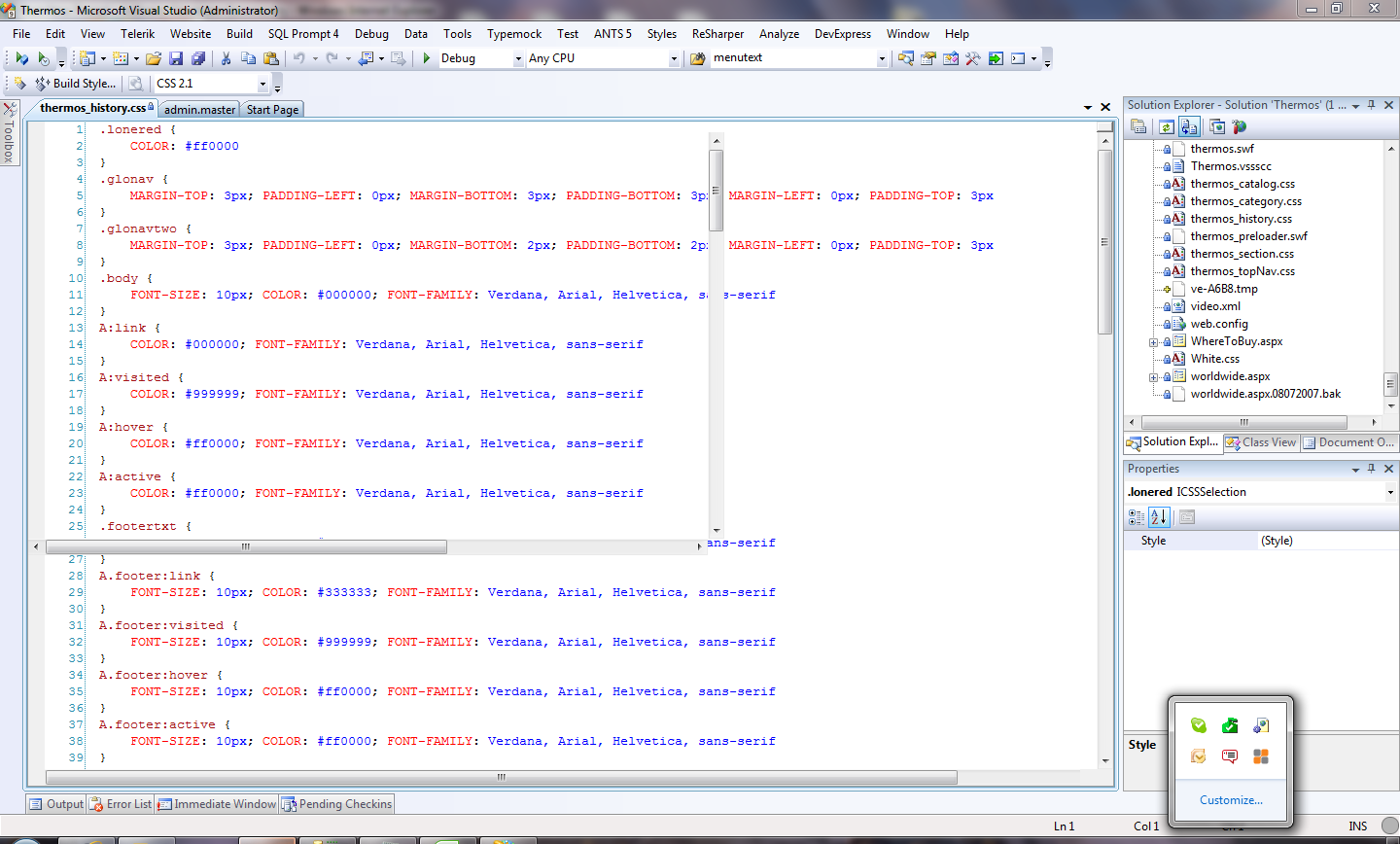Start debugging with the green play icon
The width and height of the screenshot is (1400, 844).
[x=427, y=58]
